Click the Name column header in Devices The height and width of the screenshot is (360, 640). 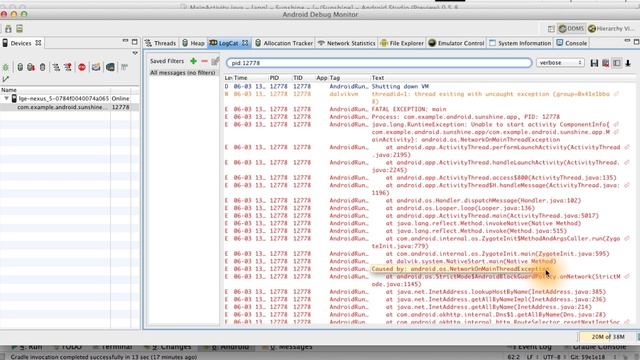(x=55, y=90)
